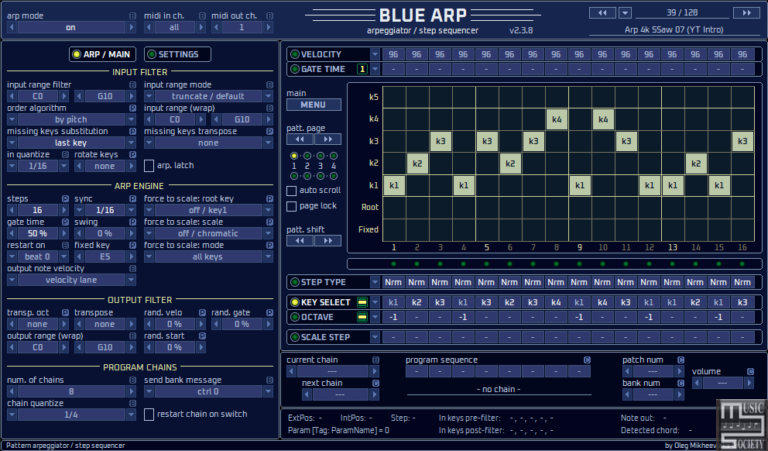Select pattern page 4 radio button
Screen dimensions: 768x451
334,156
